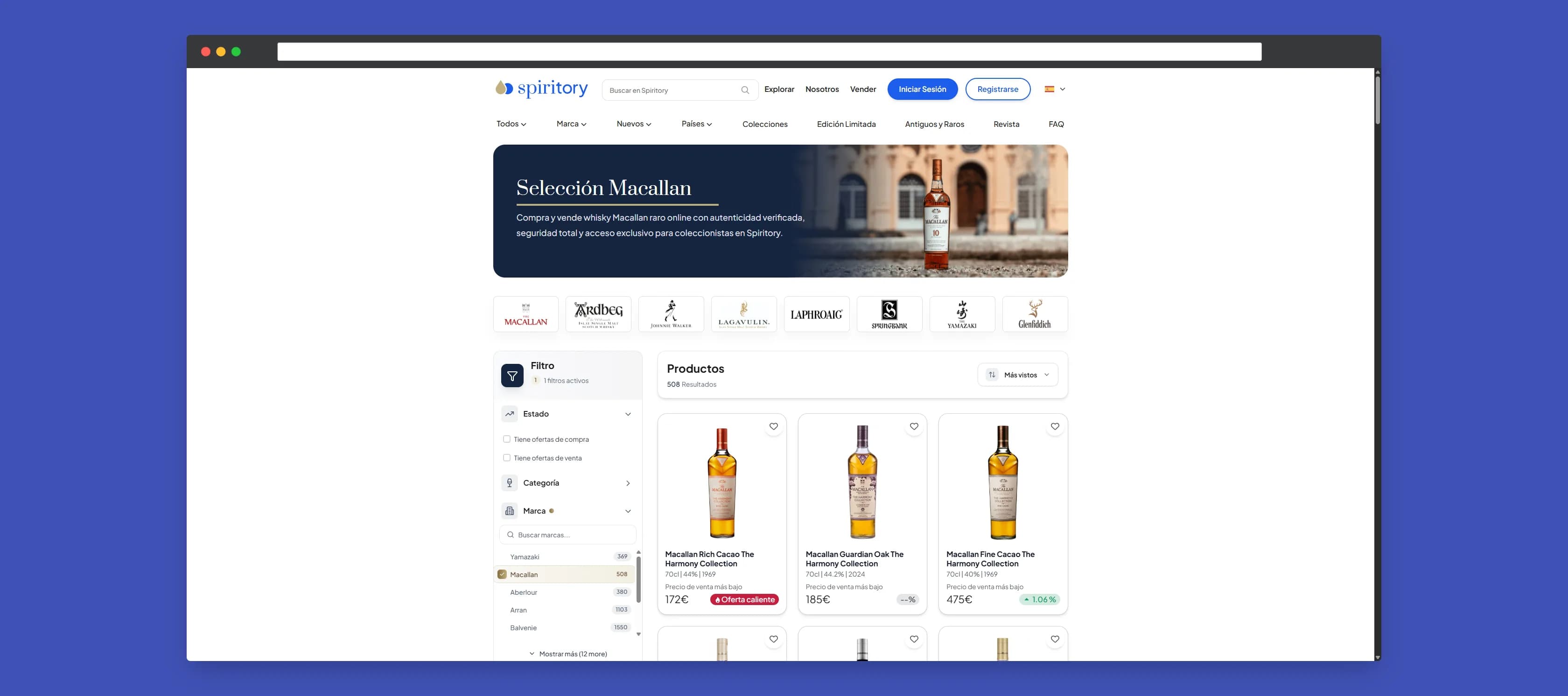The image size is (1568, 696).
Task: Open the Macallan Guardian Oak bottle image
Action: (862, 482)
